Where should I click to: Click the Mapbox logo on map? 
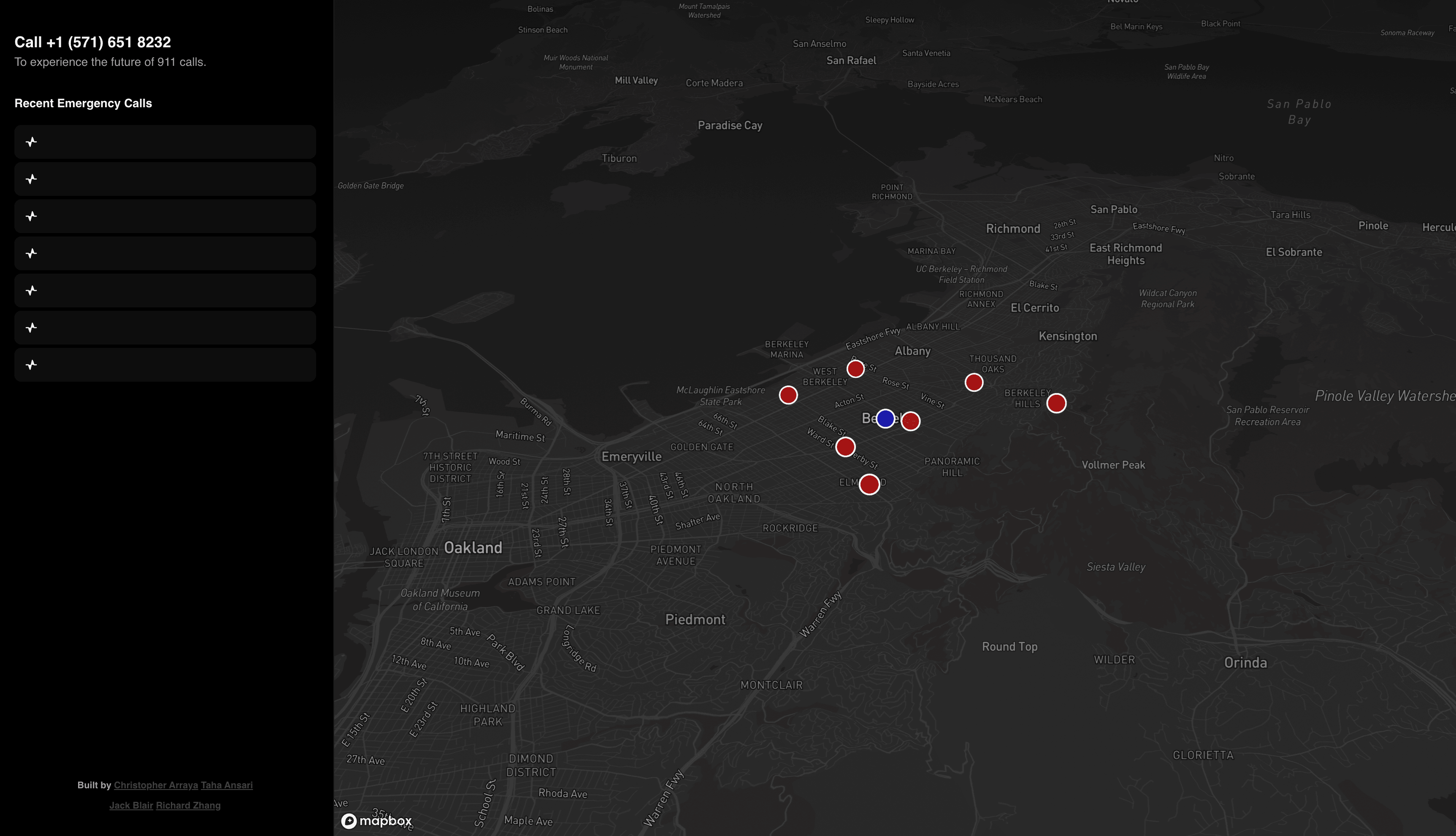[376, 820]
